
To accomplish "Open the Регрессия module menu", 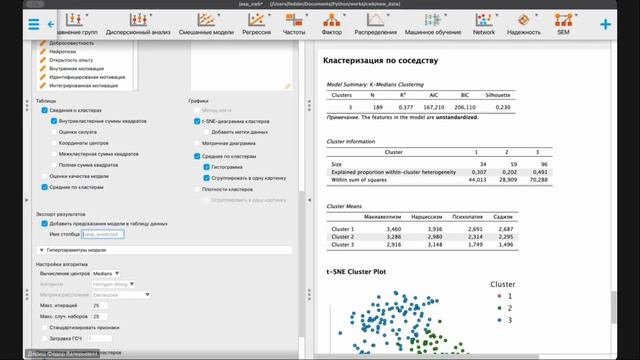I will click(256, 24).
